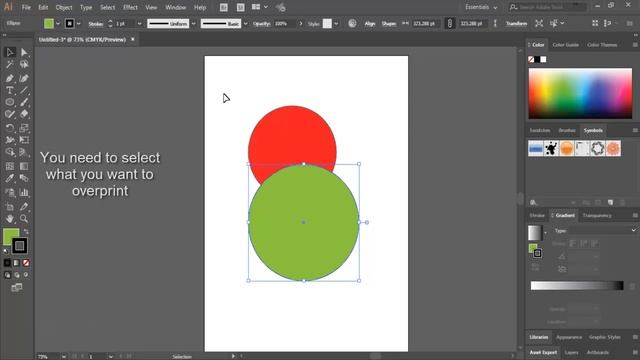Click the black Stroke box in toolbox
The image size is (640, 360).
(20, 246)
